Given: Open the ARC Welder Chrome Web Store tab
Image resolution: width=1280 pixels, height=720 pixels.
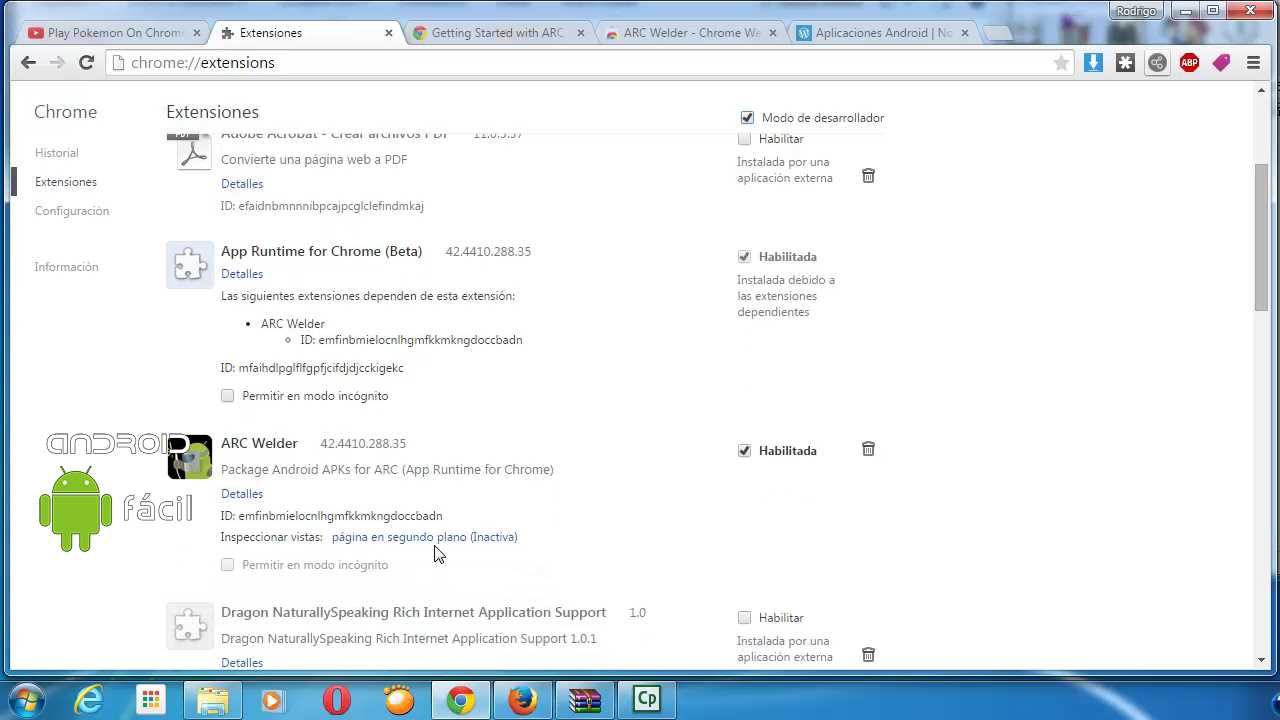Looking at the screenshot, I should 689,32.
